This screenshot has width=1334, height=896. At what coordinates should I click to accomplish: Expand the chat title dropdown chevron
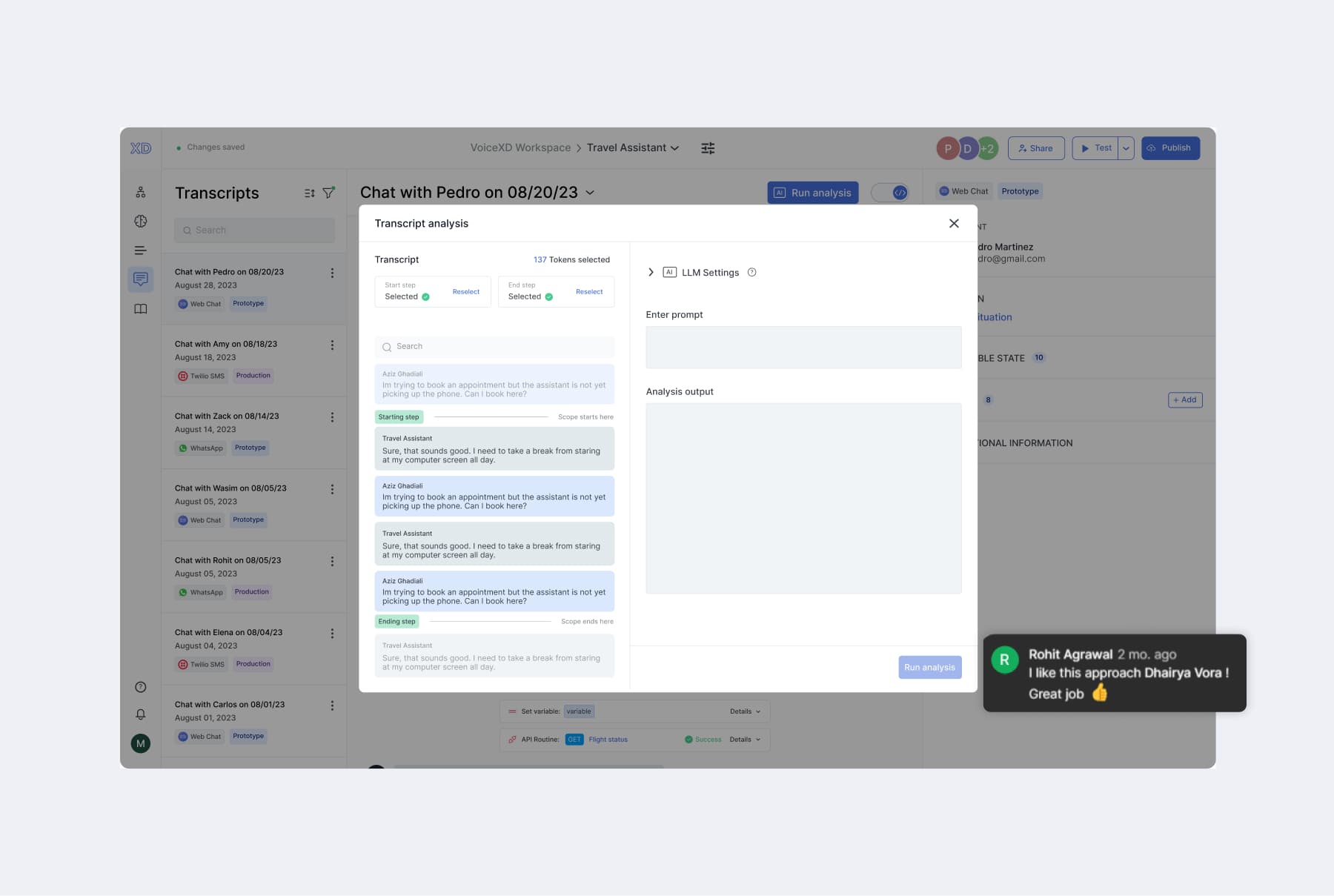click(x=590, y=193)
